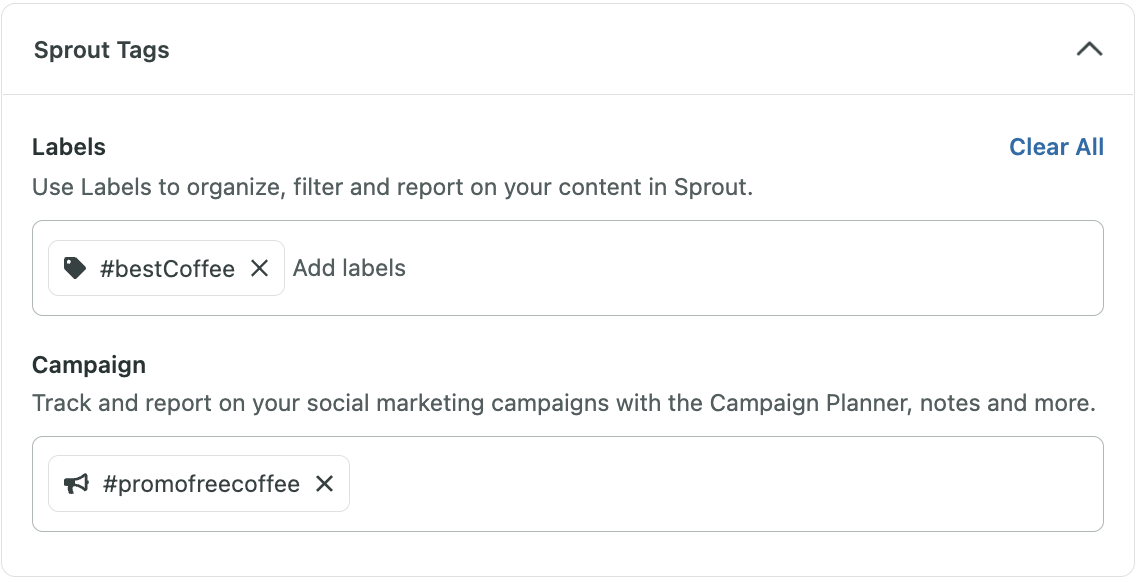Image resolution: width=1144 pixels, height=582 pixels.
Task: Click the Campaign section heading
Action: (x=89, y=364)
